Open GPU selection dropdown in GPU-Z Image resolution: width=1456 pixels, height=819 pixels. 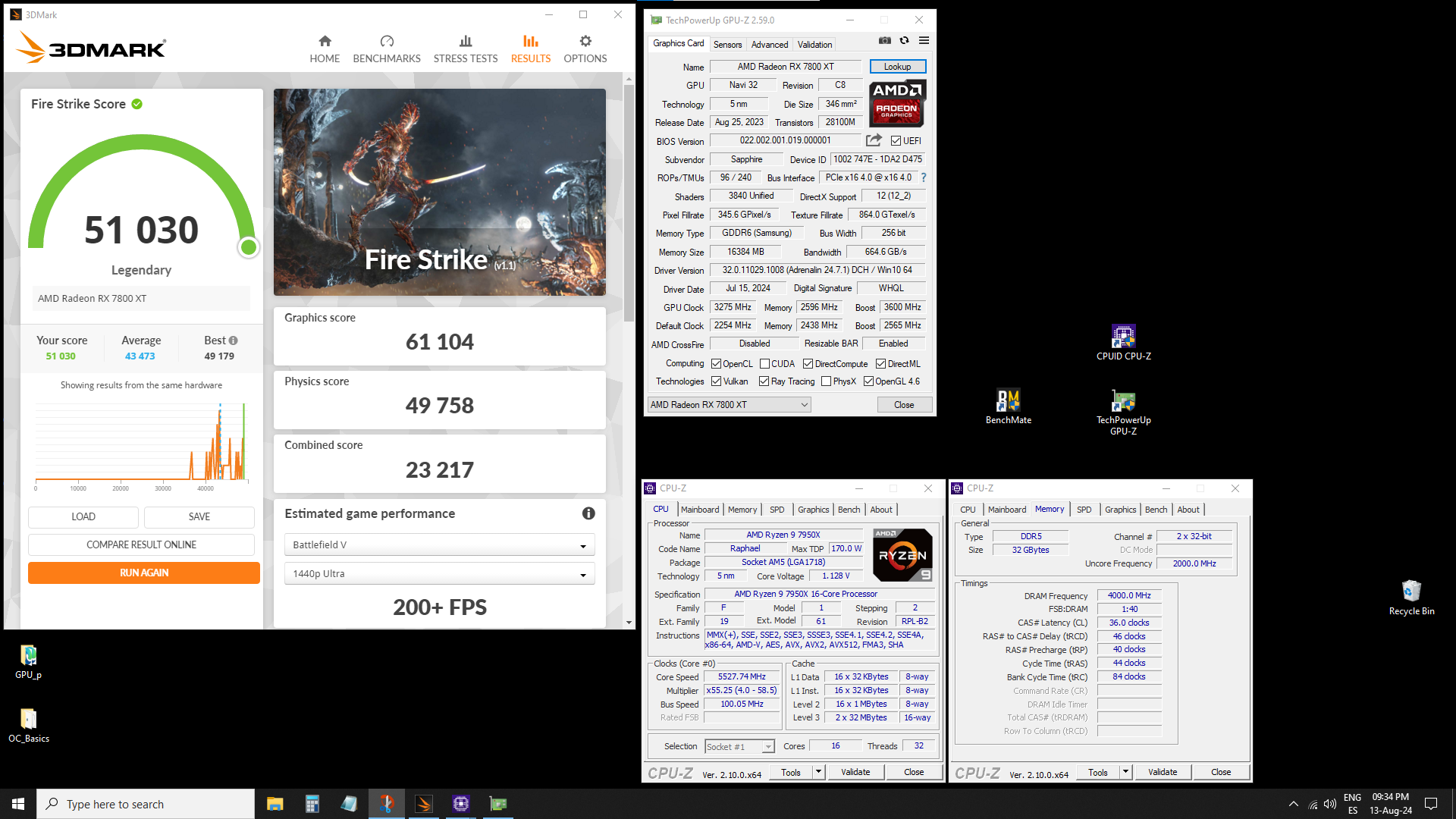(729, 405)
